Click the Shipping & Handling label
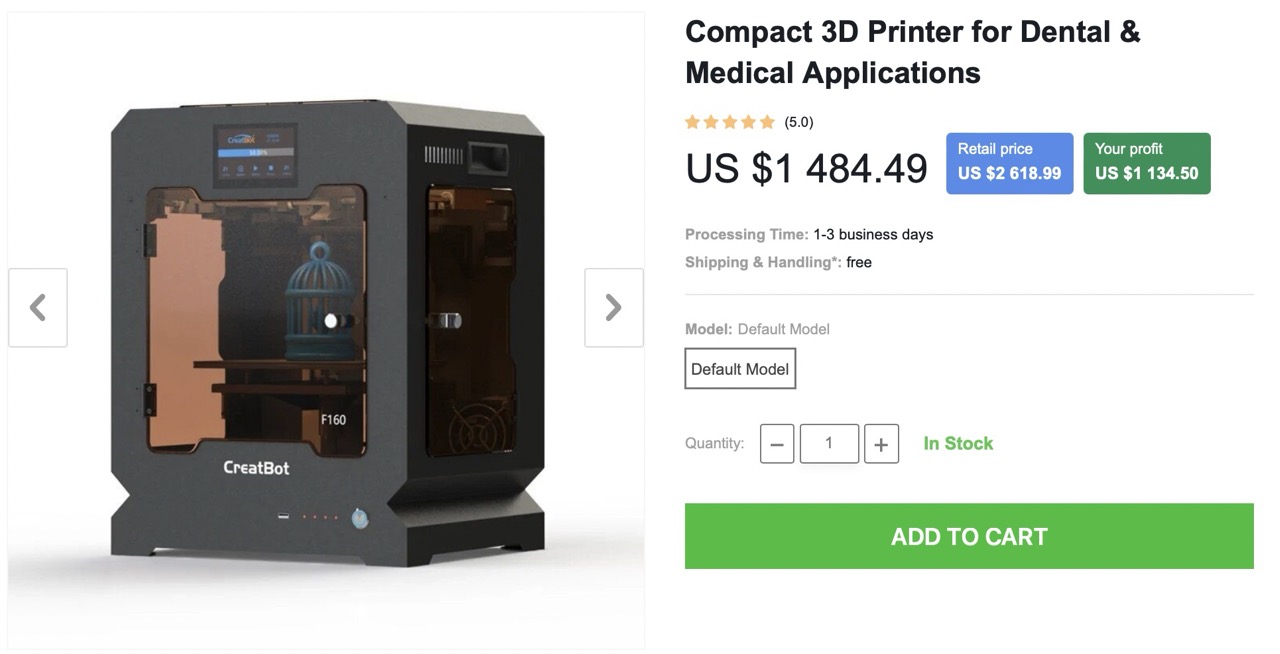1280x654 pixels. [x=763, y=262]
